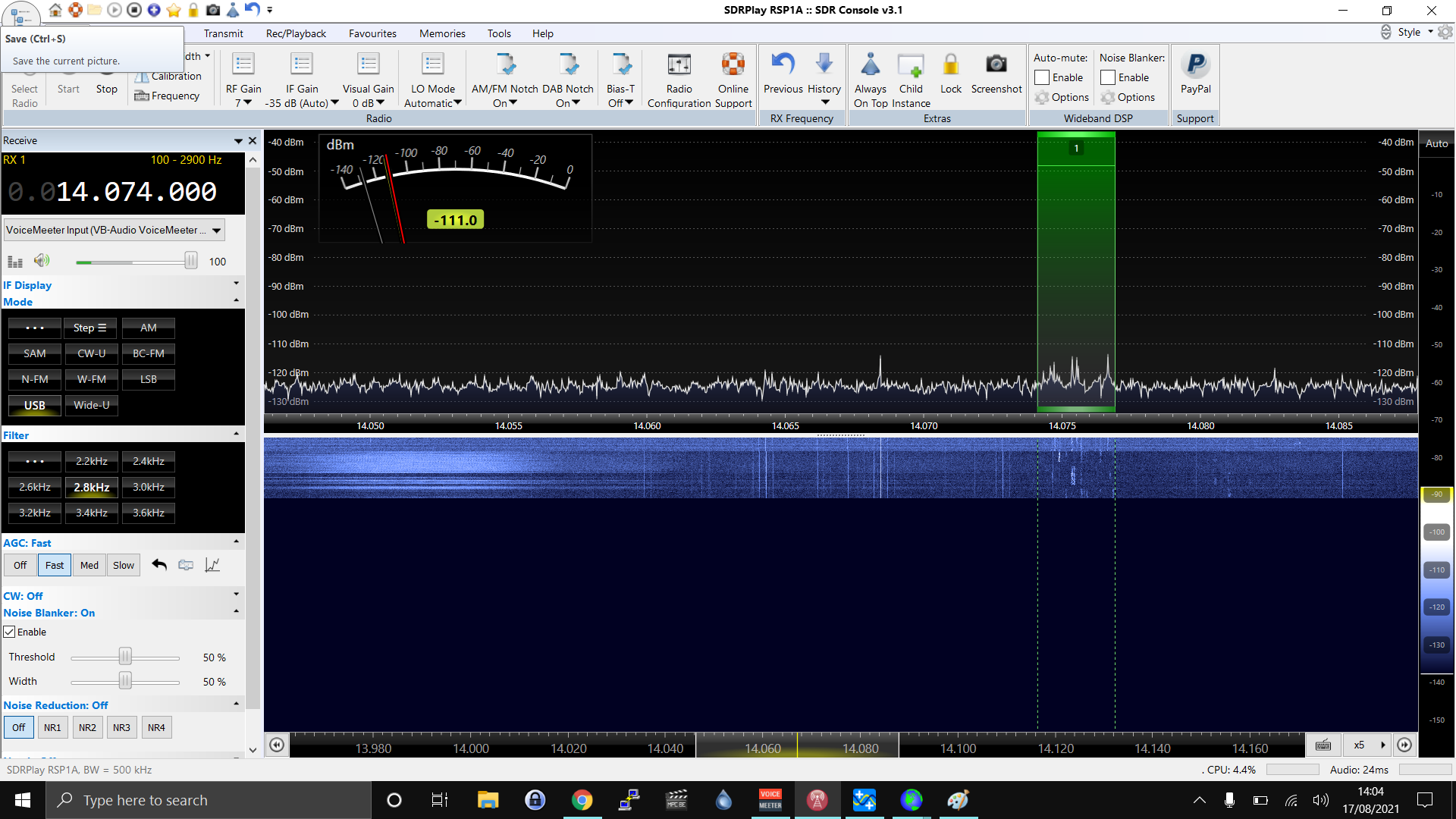Enable the Auto-mute checkbox
The width and height of the screenshot is (1456, 819).
[x=1042, y=77]
